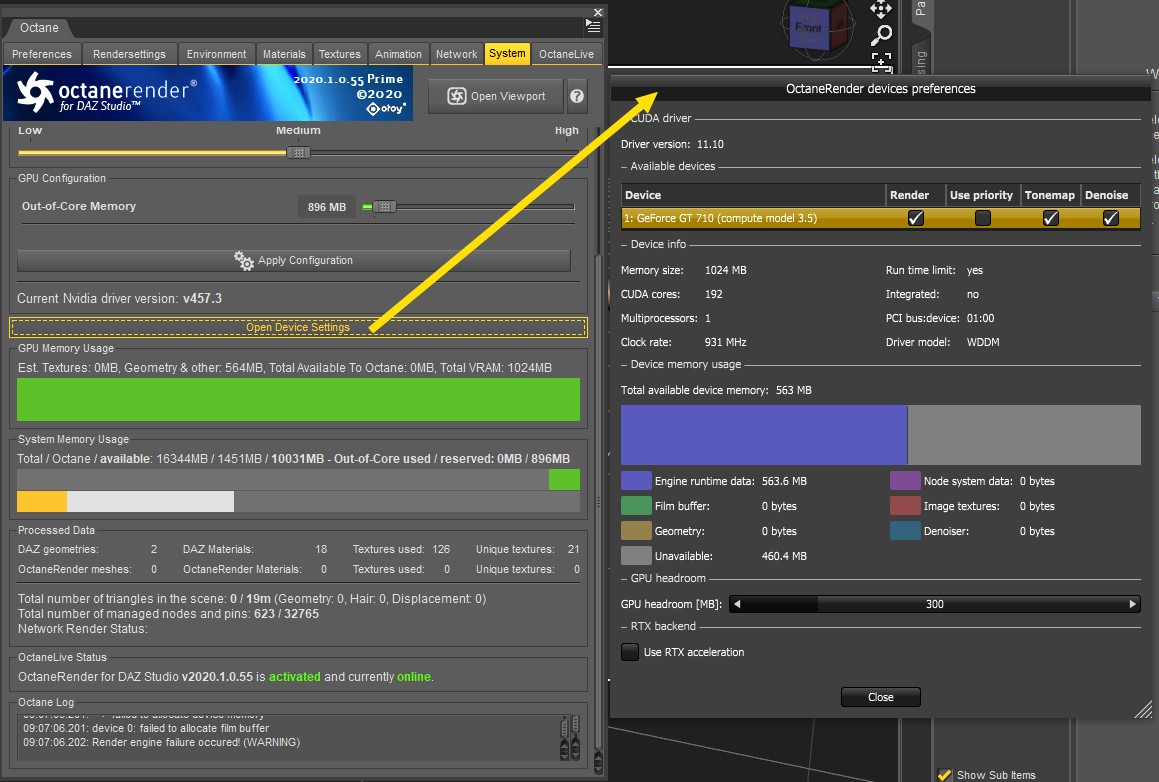Enable Use priority for GeForce GT 710
Viewport: 1159px width, 782px height.
coord(982,218)
